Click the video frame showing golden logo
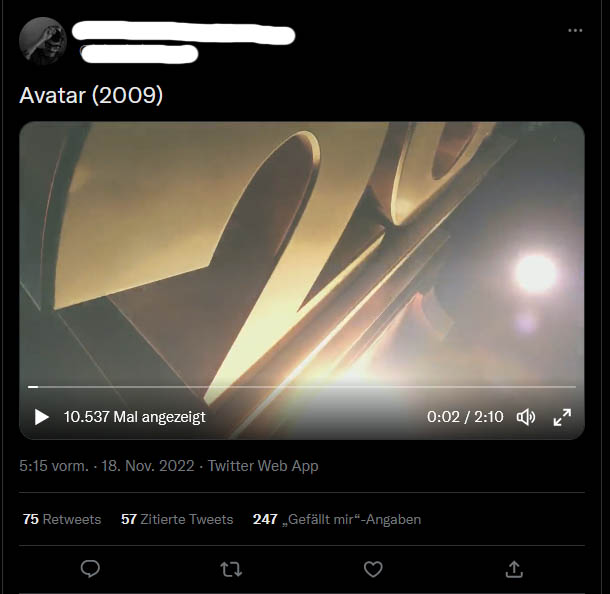610x594 pixels. pos(301,253)
